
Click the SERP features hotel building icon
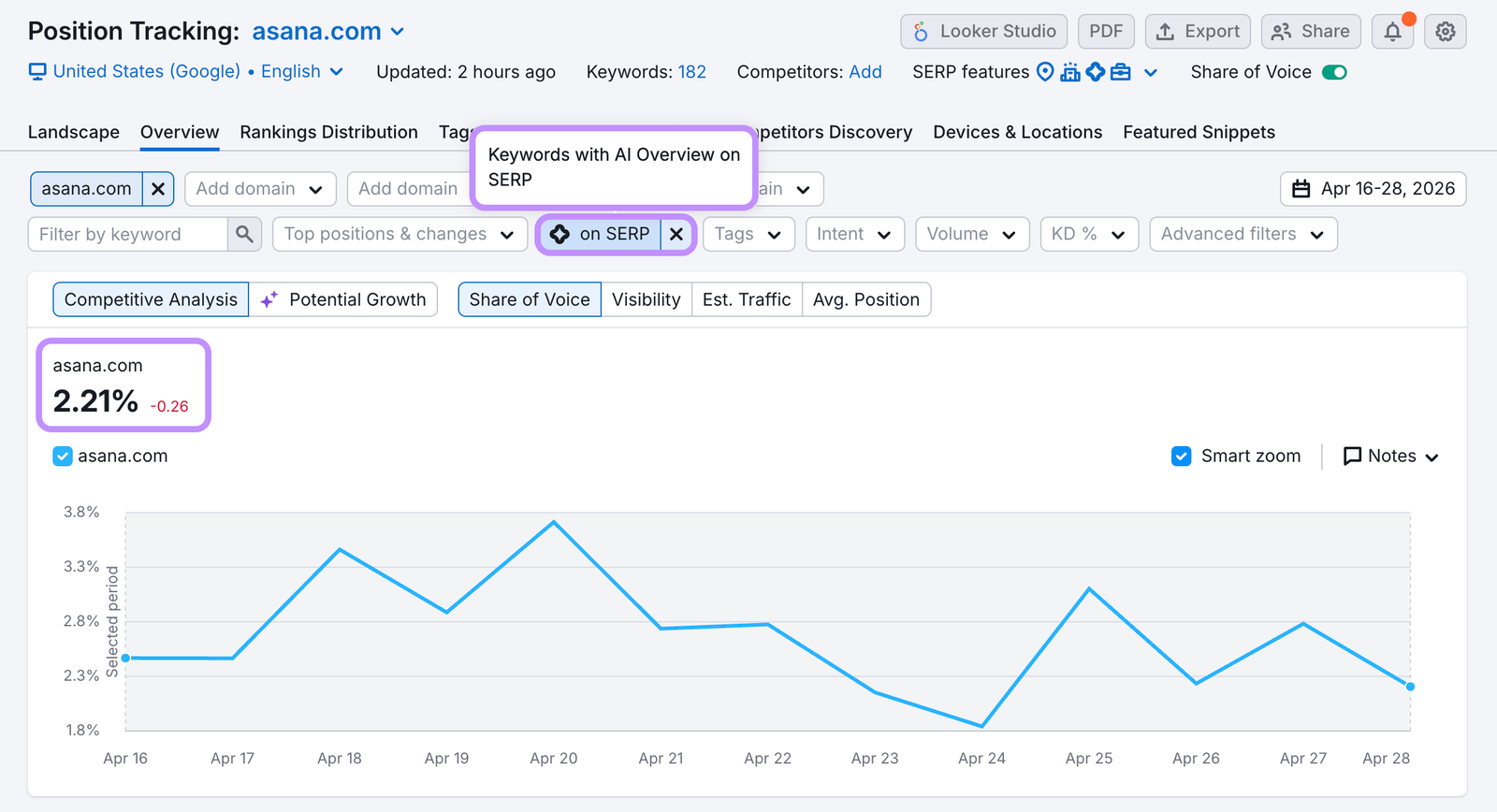(1070, 72)
